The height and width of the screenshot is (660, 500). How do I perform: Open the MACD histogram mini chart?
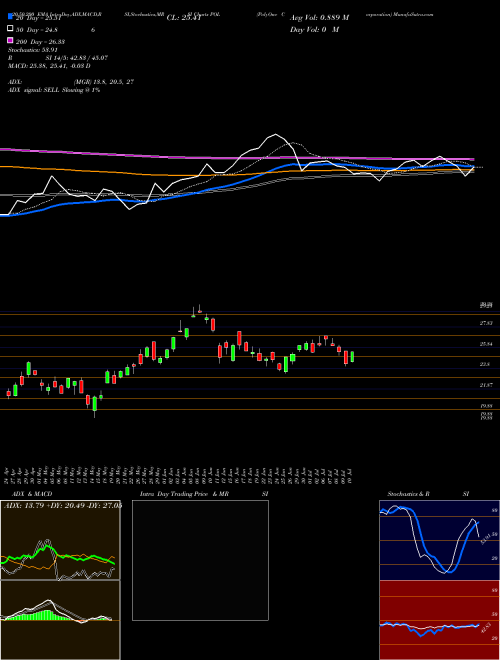[x=60, y=620]
